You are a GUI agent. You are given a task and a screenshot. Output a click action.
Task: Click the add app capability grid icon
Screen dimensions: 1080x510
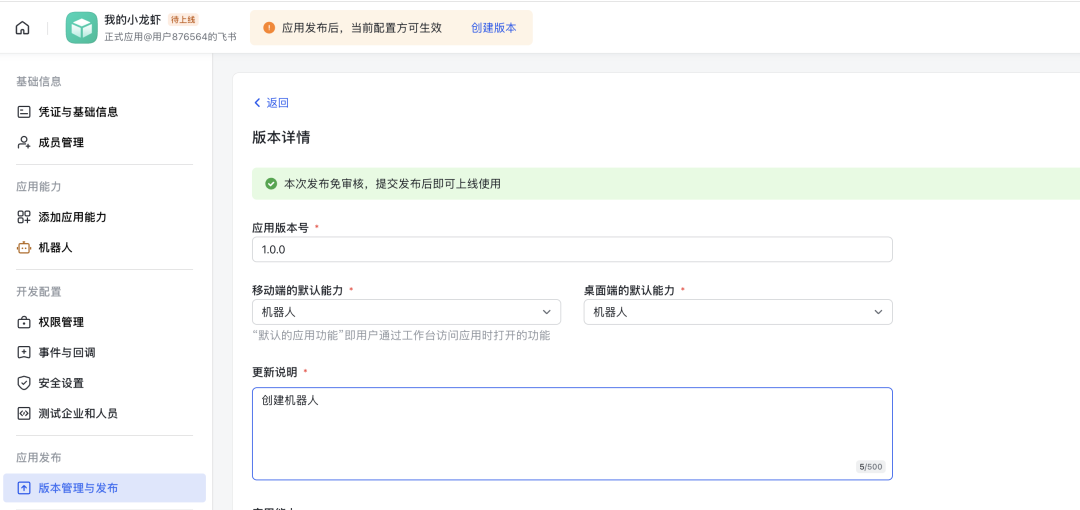pos(24,217)
